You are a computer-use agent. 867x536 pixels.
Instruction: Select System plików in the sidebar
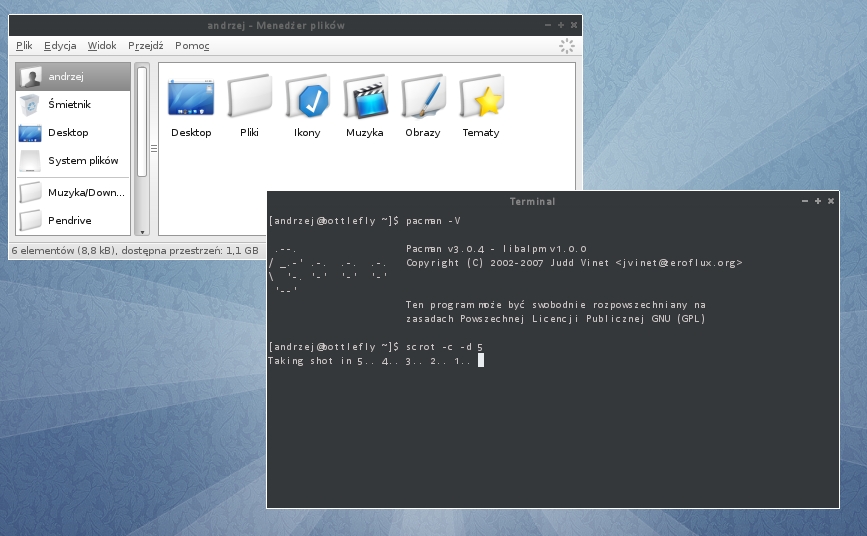click(x=73, y=161)
